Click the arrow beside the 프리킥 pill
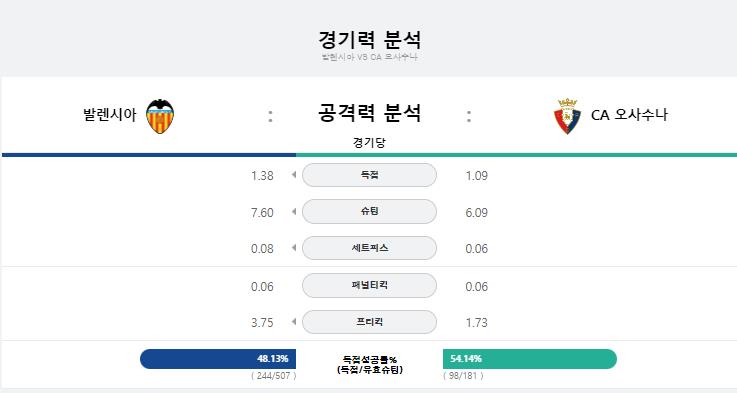 tap(294, 322)
